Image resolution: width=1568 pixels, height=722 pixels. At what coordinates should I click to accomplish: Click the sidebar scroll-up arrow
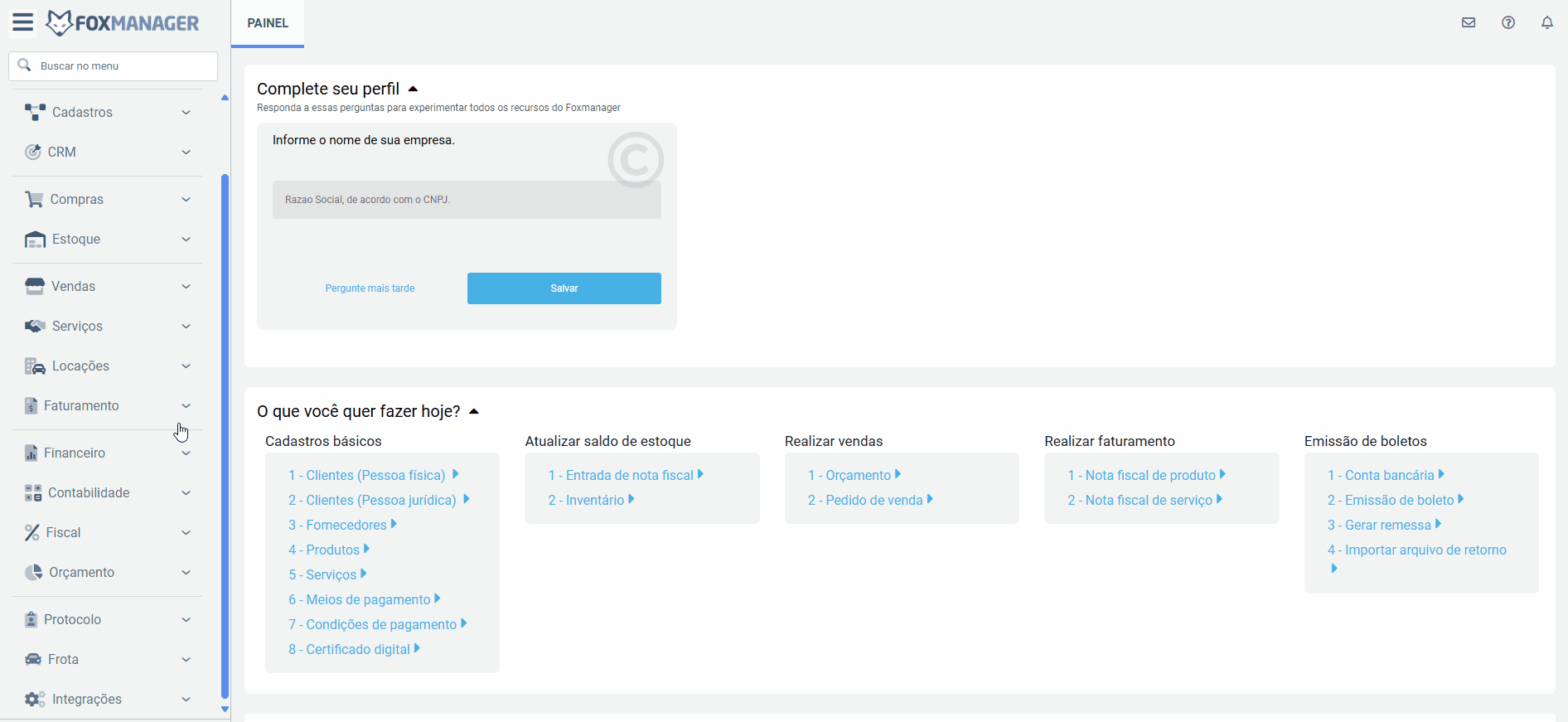(x=225, y=98)
